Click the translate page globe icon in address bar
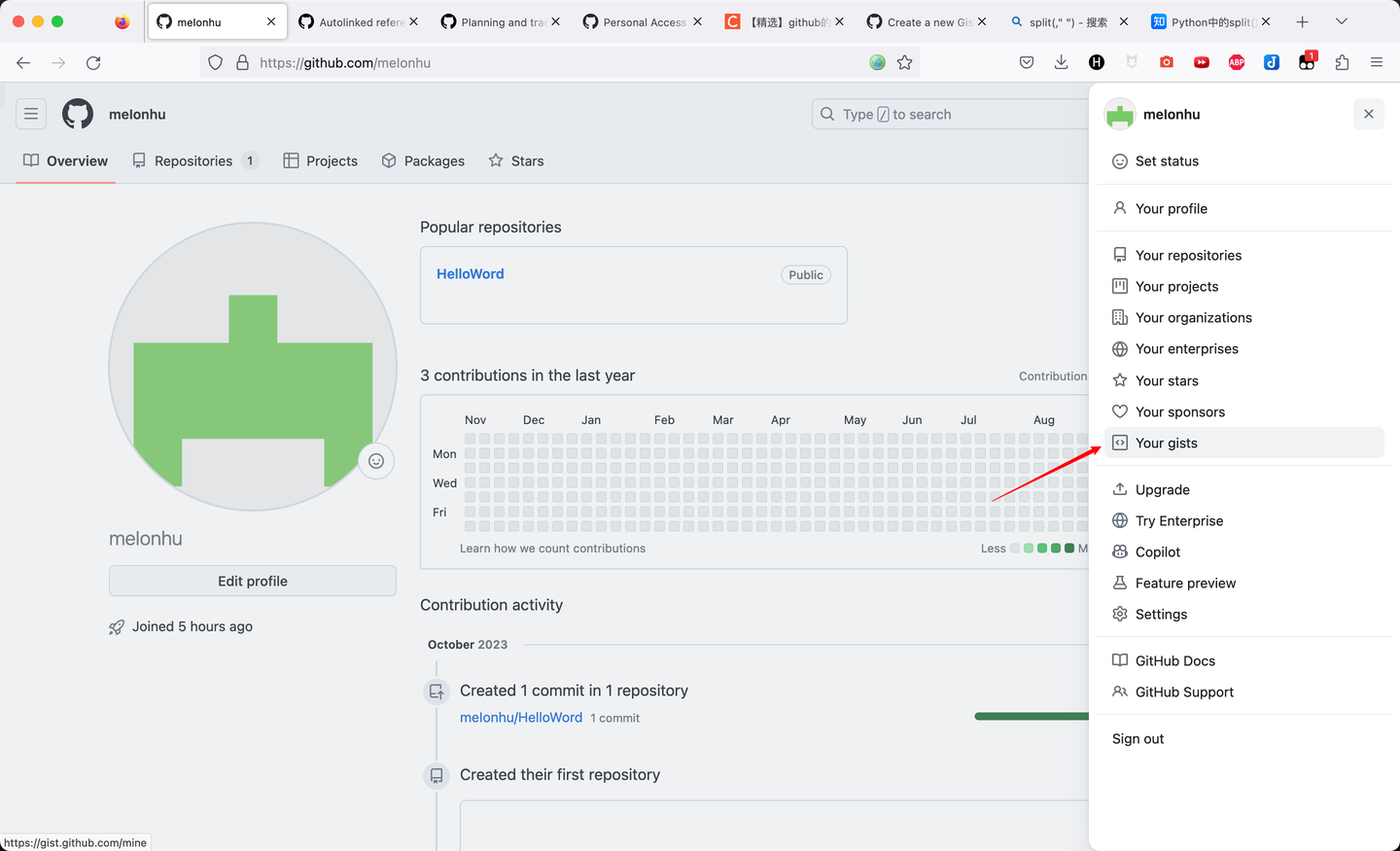 pyautogui.click(x=877, y=62)
